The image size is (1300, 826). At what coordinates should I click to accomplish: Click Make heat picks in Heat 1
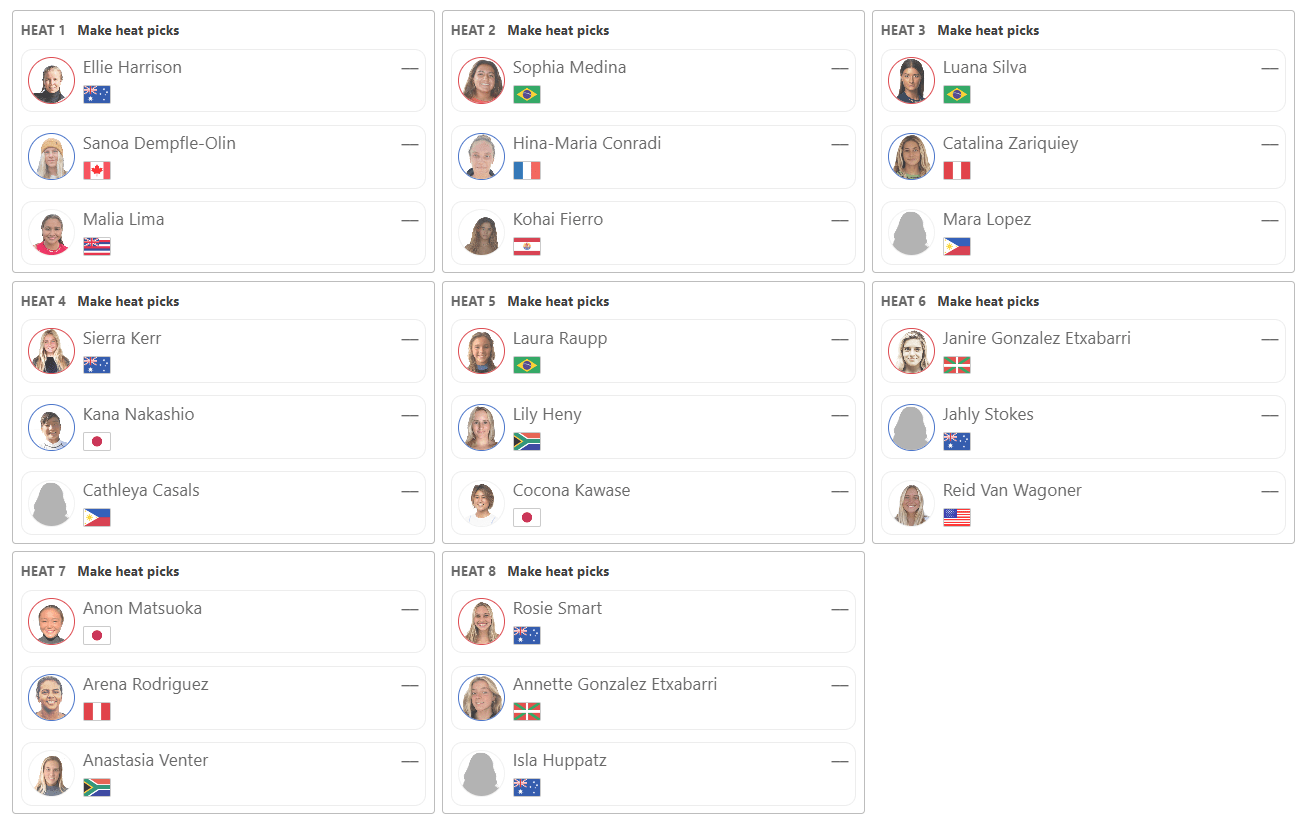tap(128, 30)
